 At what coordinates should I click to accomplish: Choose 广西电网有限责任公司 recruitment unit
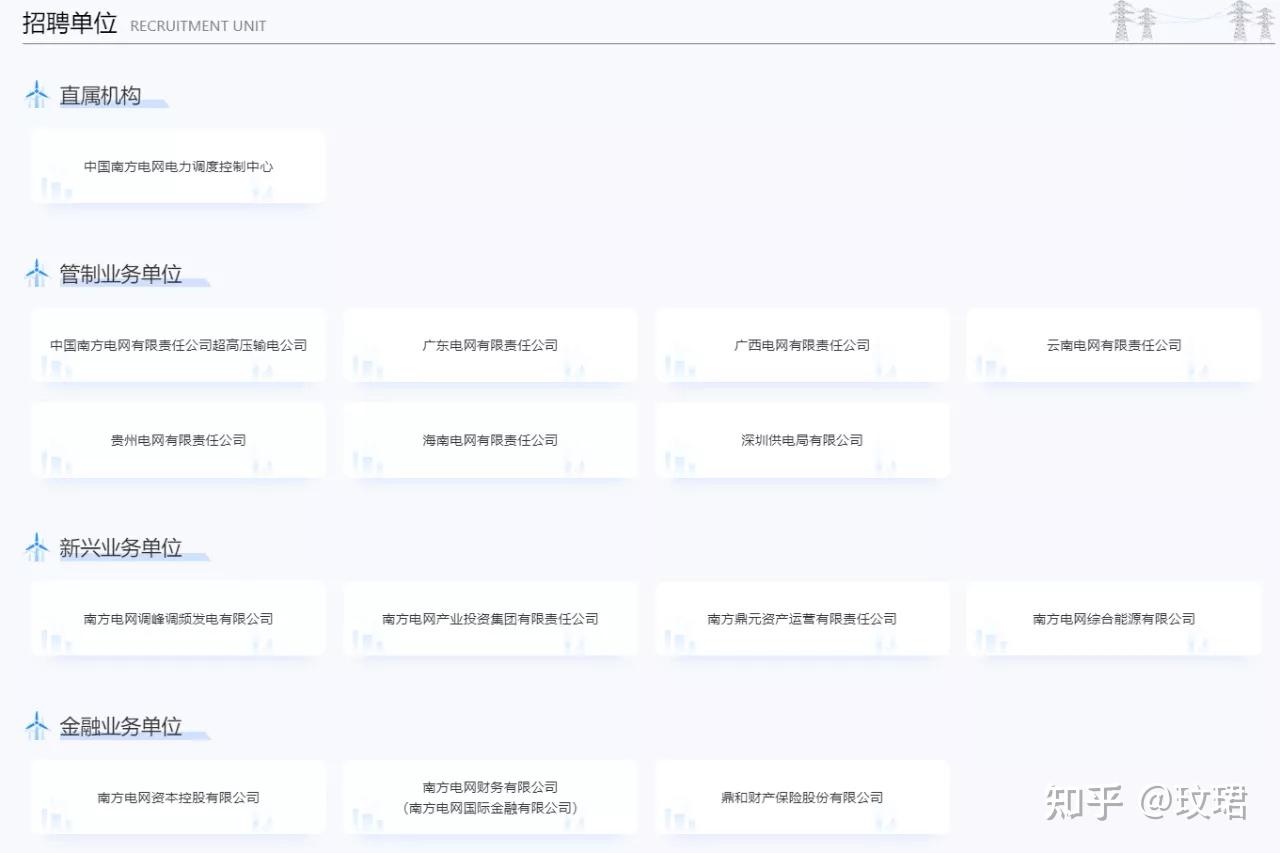coord(802,345)
